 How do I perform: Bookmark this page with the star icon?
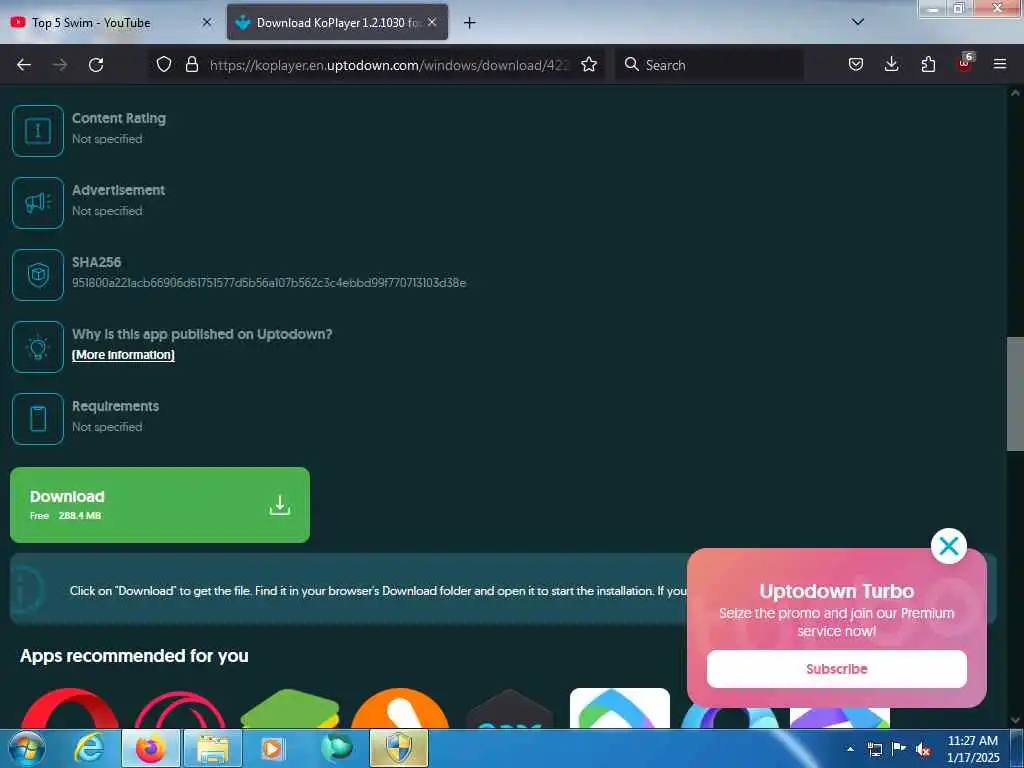589,64
